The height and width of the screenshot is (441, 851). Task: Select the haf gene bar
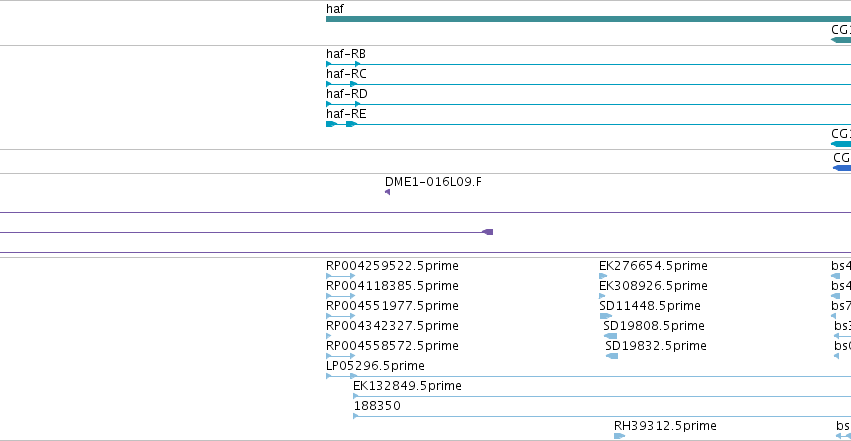[588, 19]
